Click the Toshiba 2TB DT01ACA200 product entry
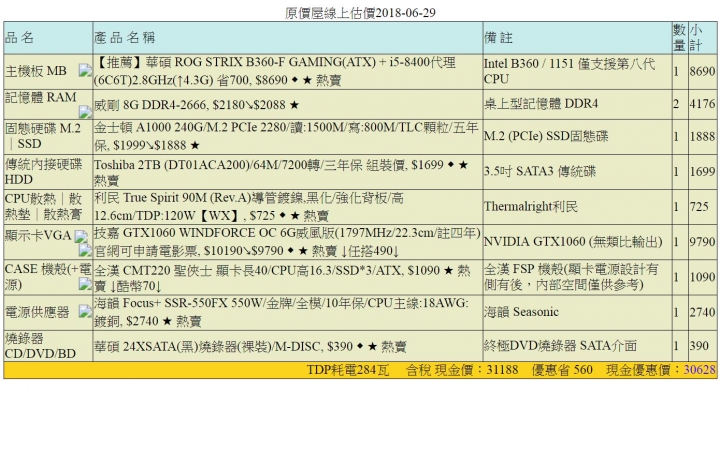This screenshot has width=720, height=453. (x=281, y=172)
